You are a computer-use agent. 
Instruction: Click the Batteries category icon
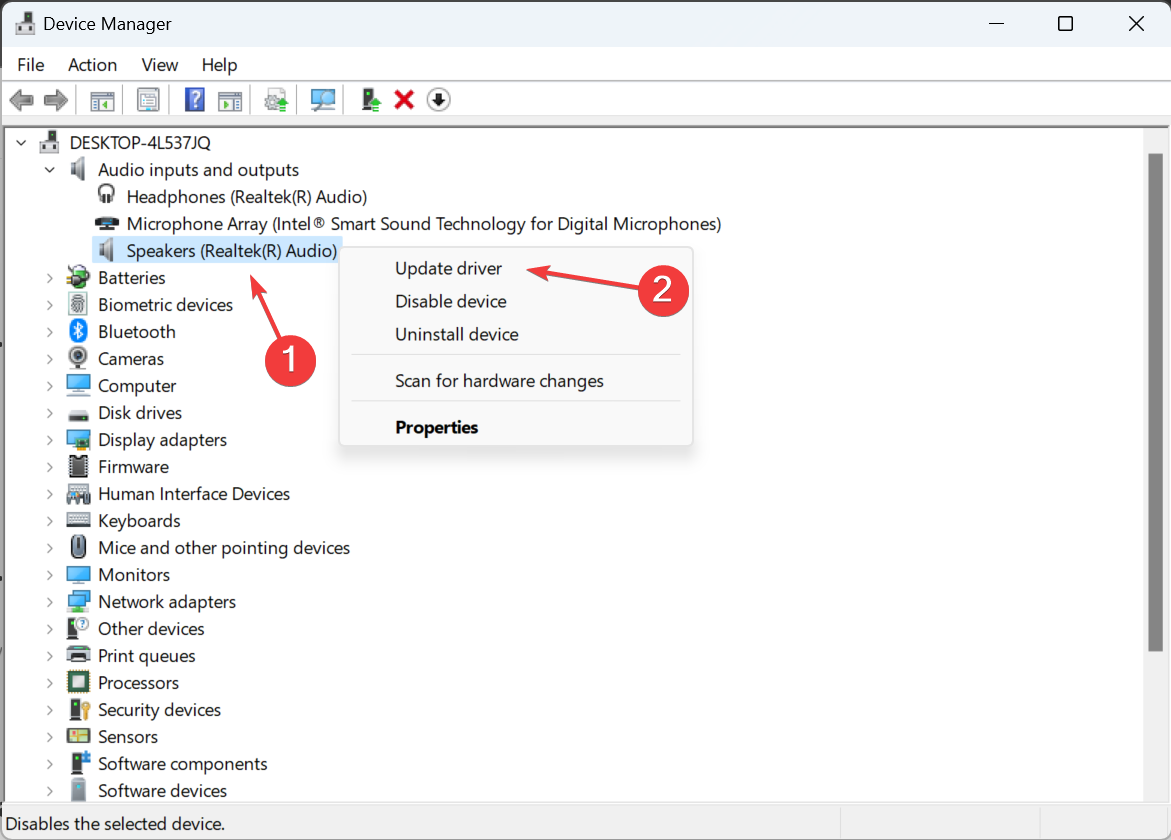pos(78,278)
